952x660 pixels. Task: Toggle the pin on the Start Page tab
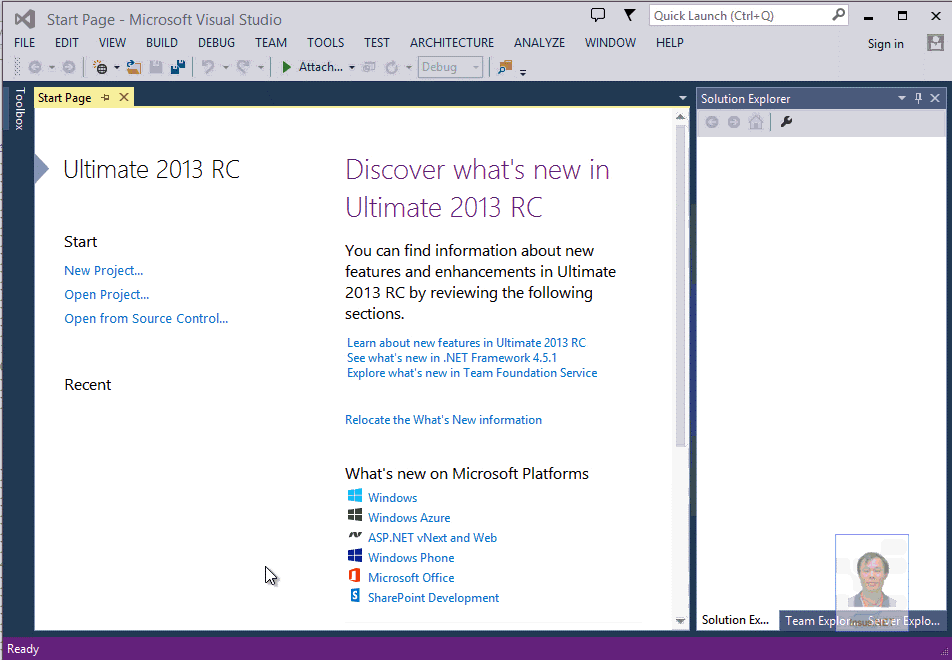[x=106, y=97]
